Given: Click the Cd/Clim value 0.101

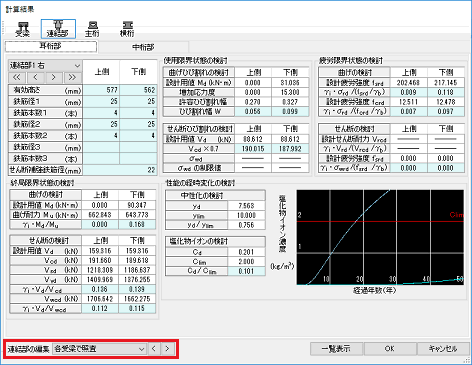Looking at the screenshot, I should [x=246, y=271].
